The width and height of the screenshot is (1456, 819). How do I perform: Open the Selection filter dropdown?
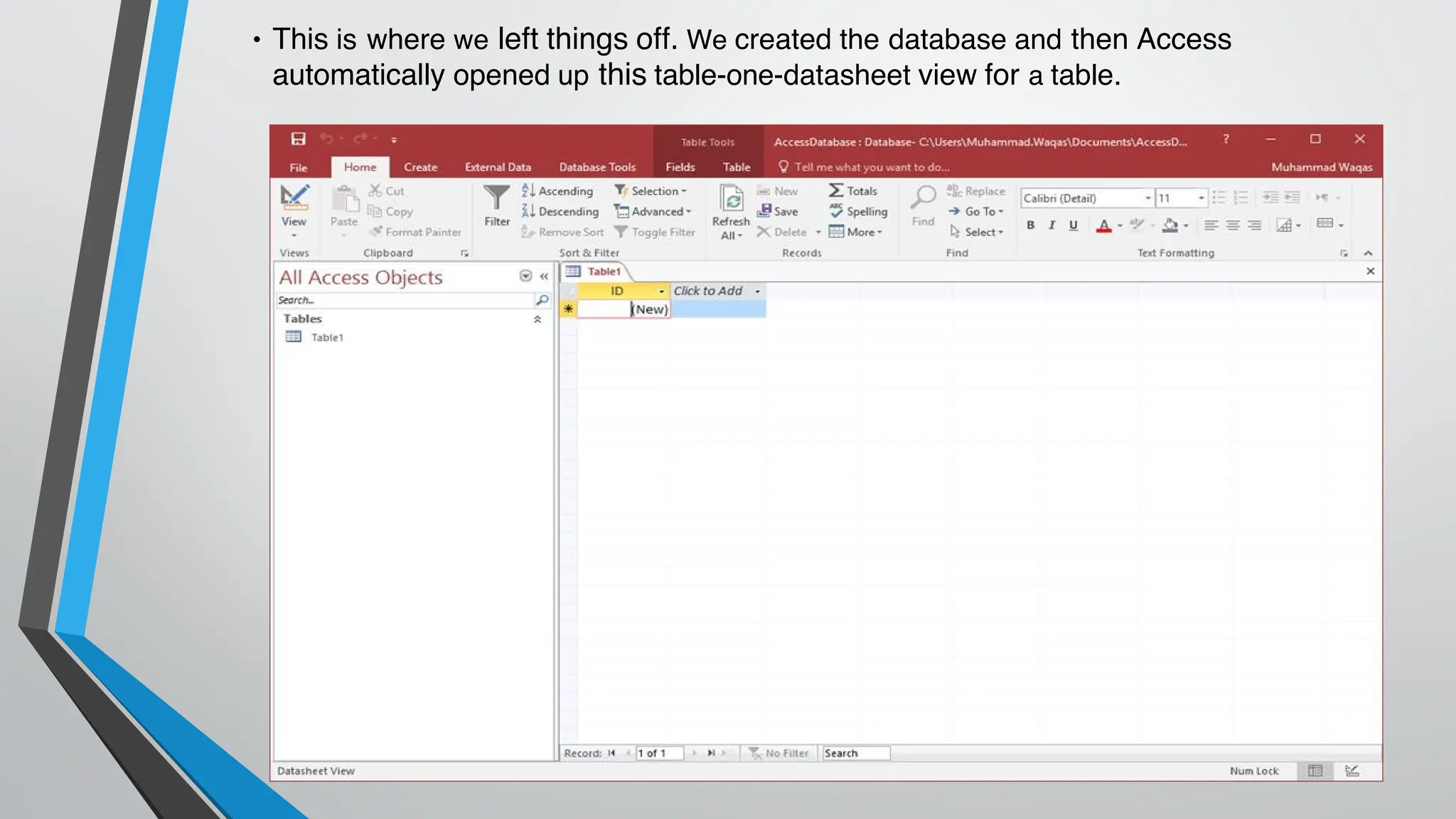tap(651, 191)
